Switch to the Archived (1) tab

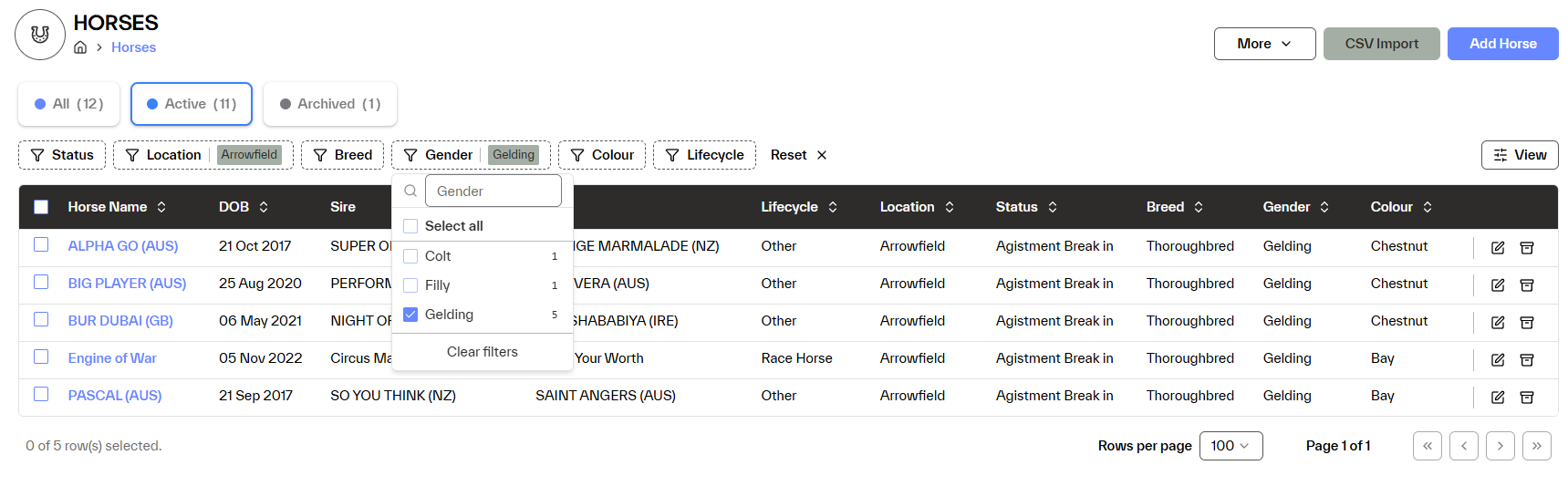(x=329, y=104)
